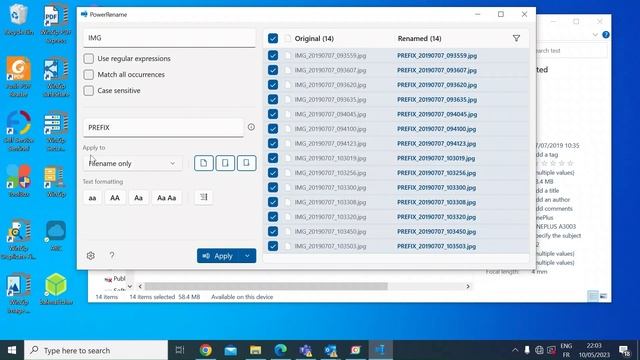Click the taskbar clock showing 22:03
Screen dimensions: 640x360
(x=594, y=350)
